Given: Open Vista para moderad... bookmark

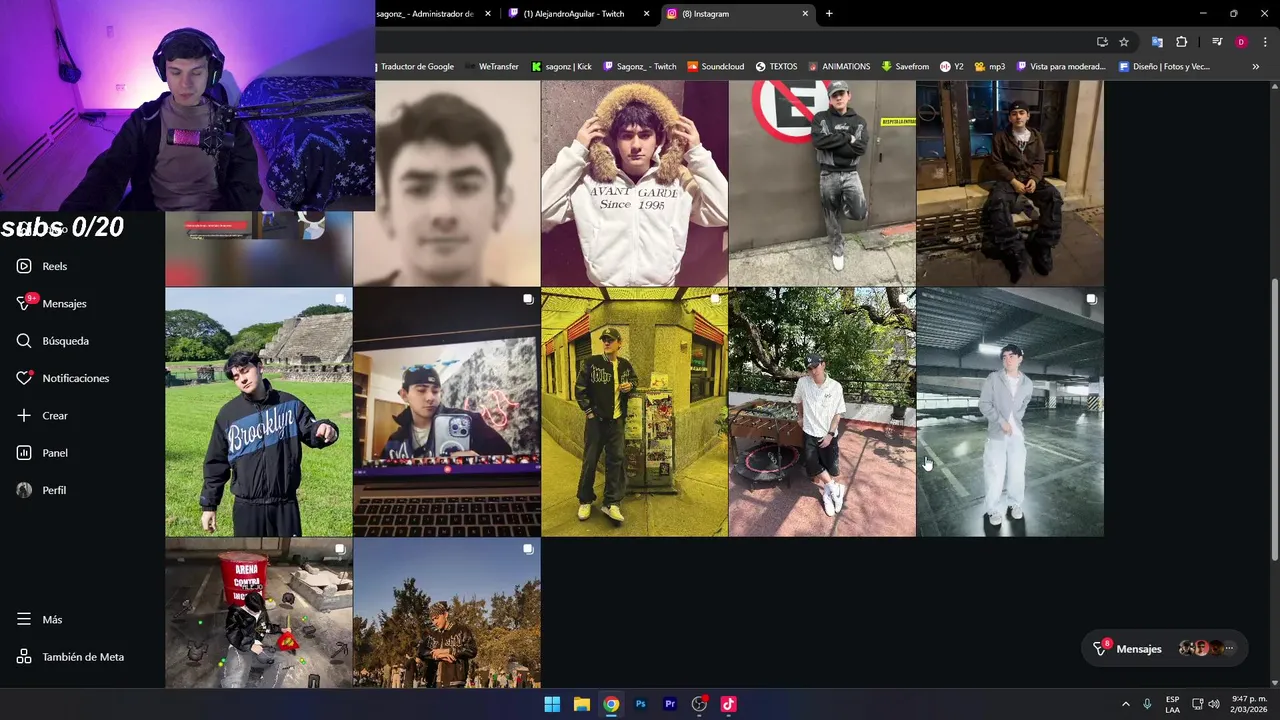Looking at the screenshot, I should pos(1061,67).
